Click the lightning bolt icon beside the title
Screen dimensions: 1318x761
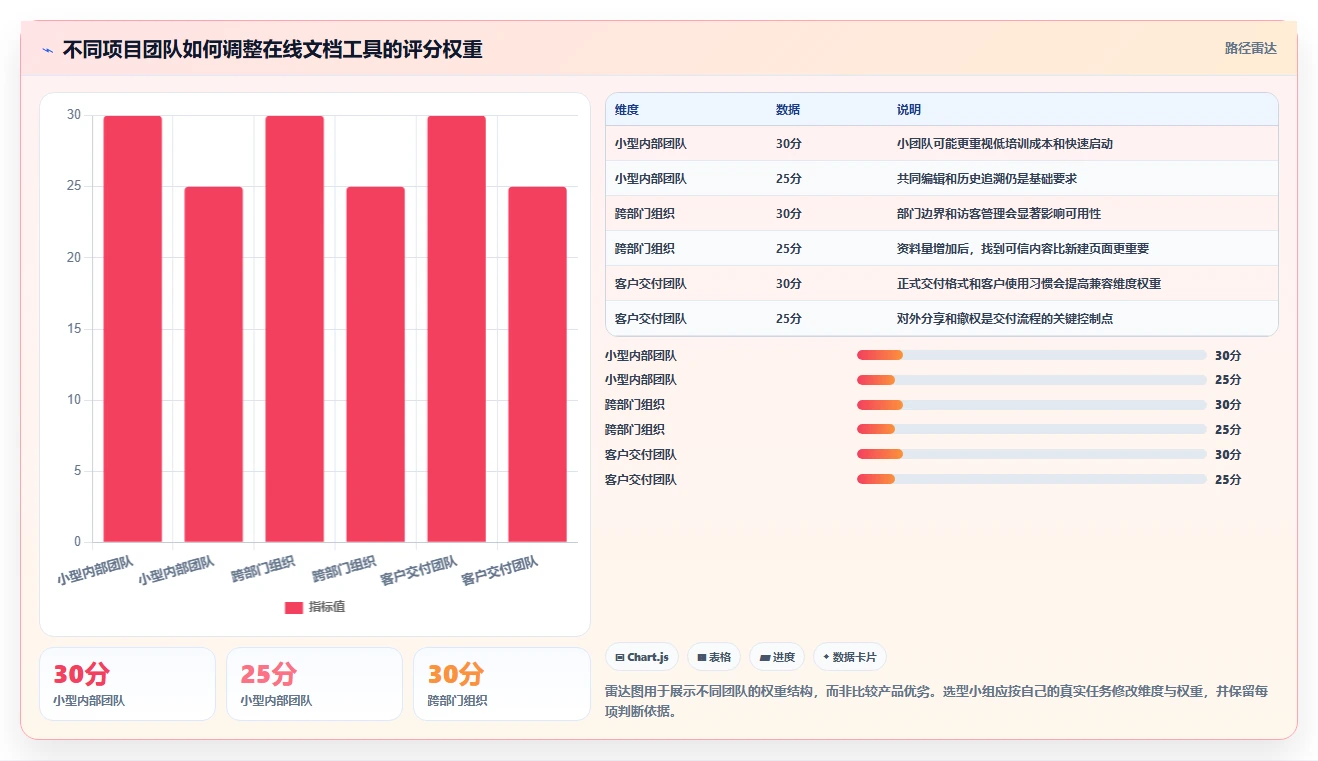(x=48, y=50)
